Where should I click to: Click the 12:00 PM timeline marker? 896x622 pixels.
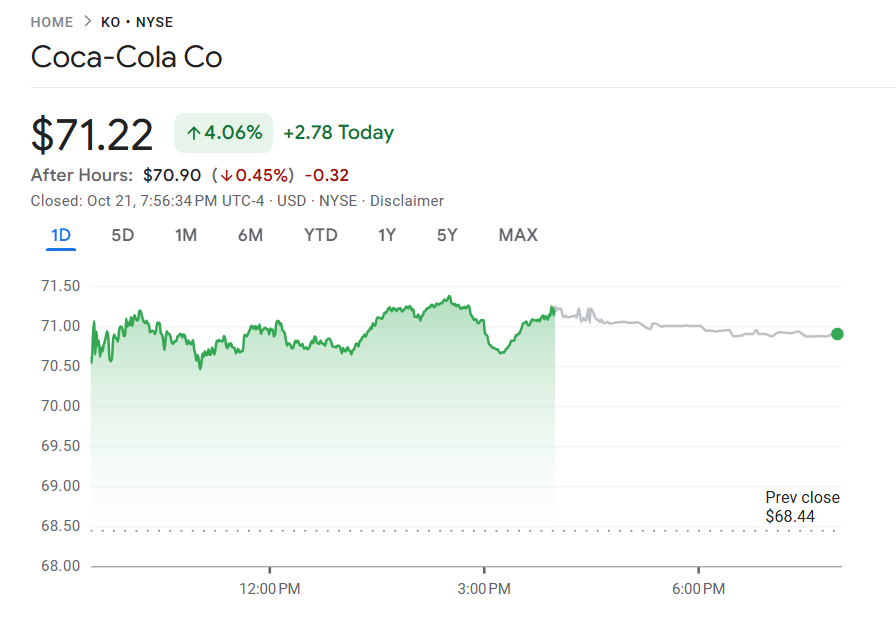coord(270,589)
